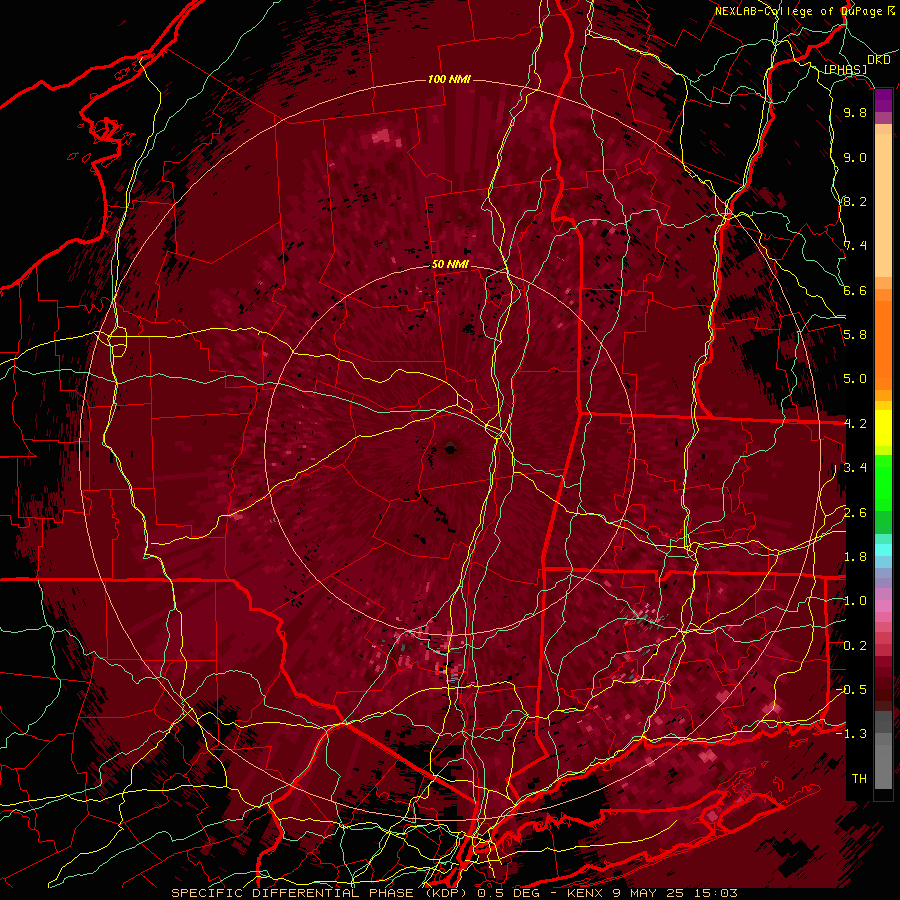Click the 5.8 value on the scale

tap(855, 335)
